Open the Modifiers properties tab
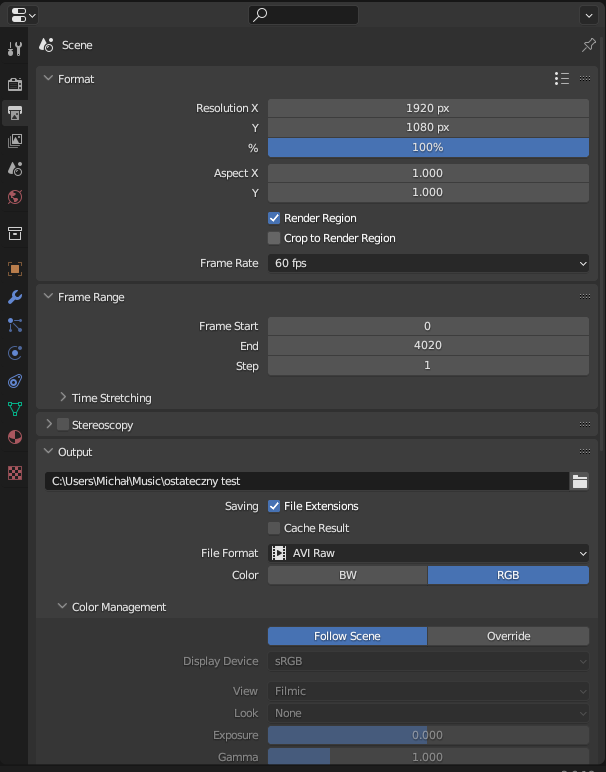606x772 pixels. click(15, 297)
